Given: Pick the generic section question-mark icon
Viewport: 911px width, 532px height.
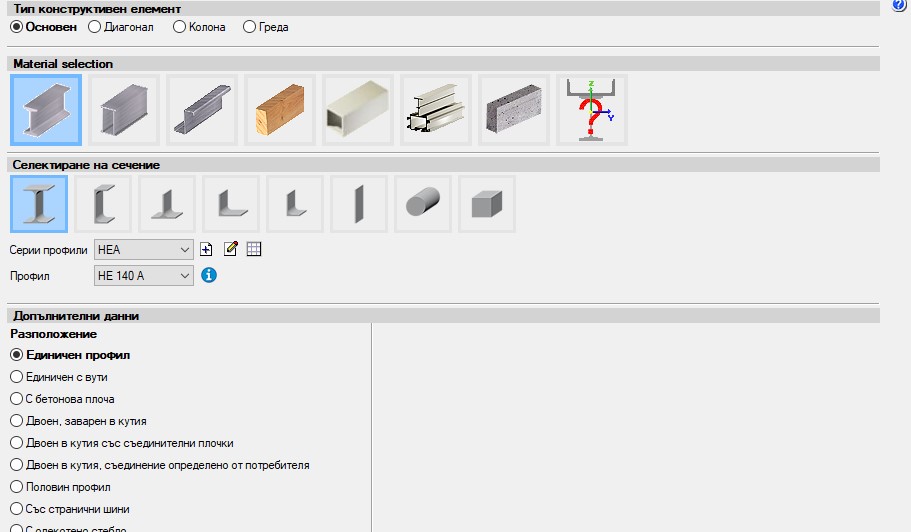Looking at the screenshot, I should (x=591, y=110).
